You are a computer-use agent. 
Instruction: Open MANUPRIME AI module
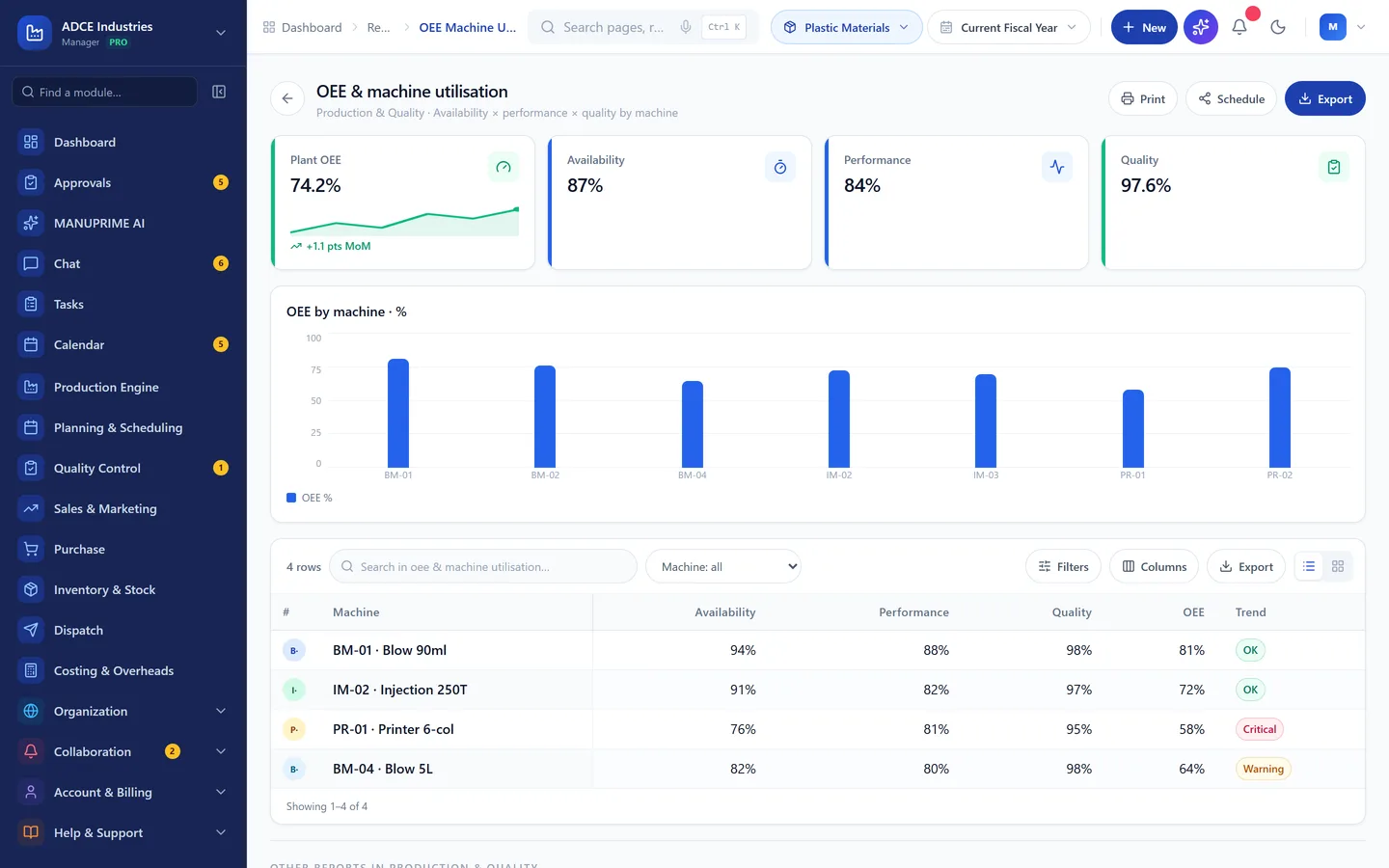(123, 223)
